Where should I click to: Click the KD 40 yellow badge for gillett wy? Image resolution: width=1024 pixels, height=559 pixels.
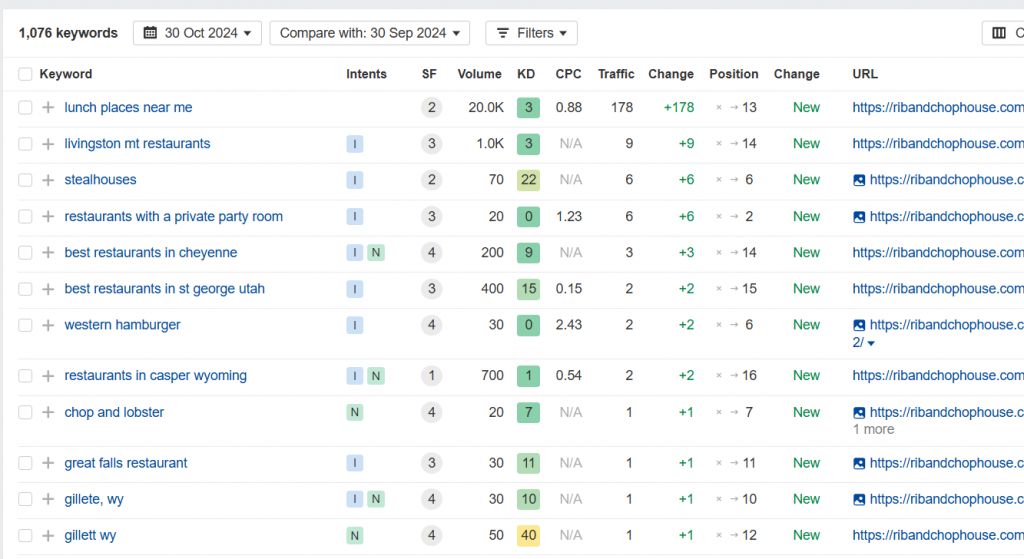coord(528,535)
